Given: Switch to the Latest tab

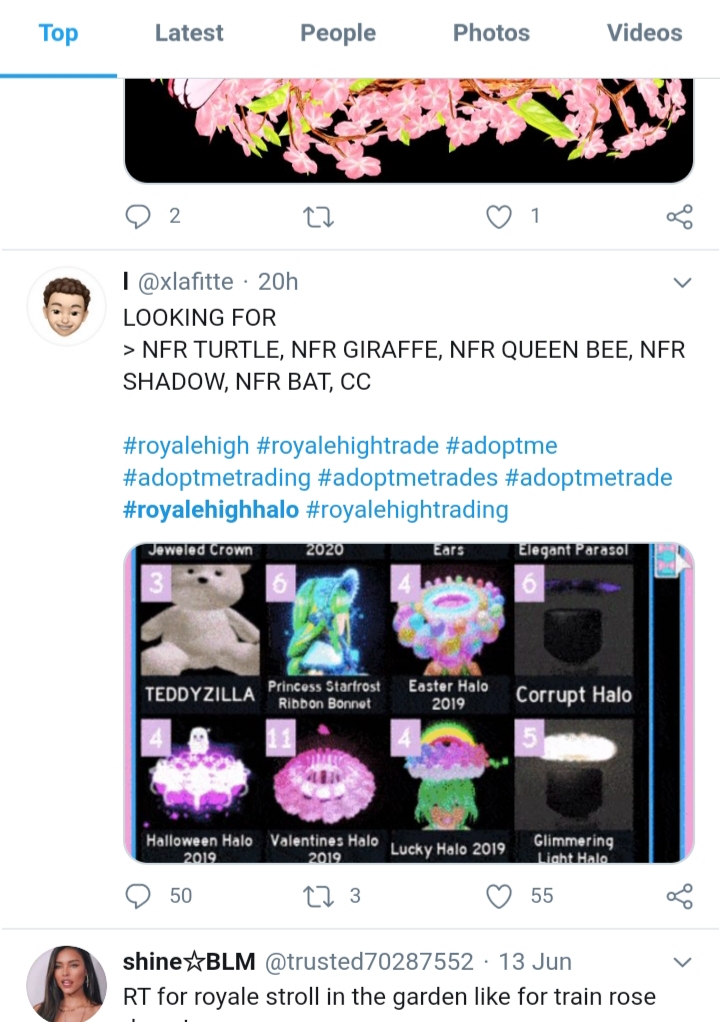Looking at the screenshot, I should [x=189, y=33].
